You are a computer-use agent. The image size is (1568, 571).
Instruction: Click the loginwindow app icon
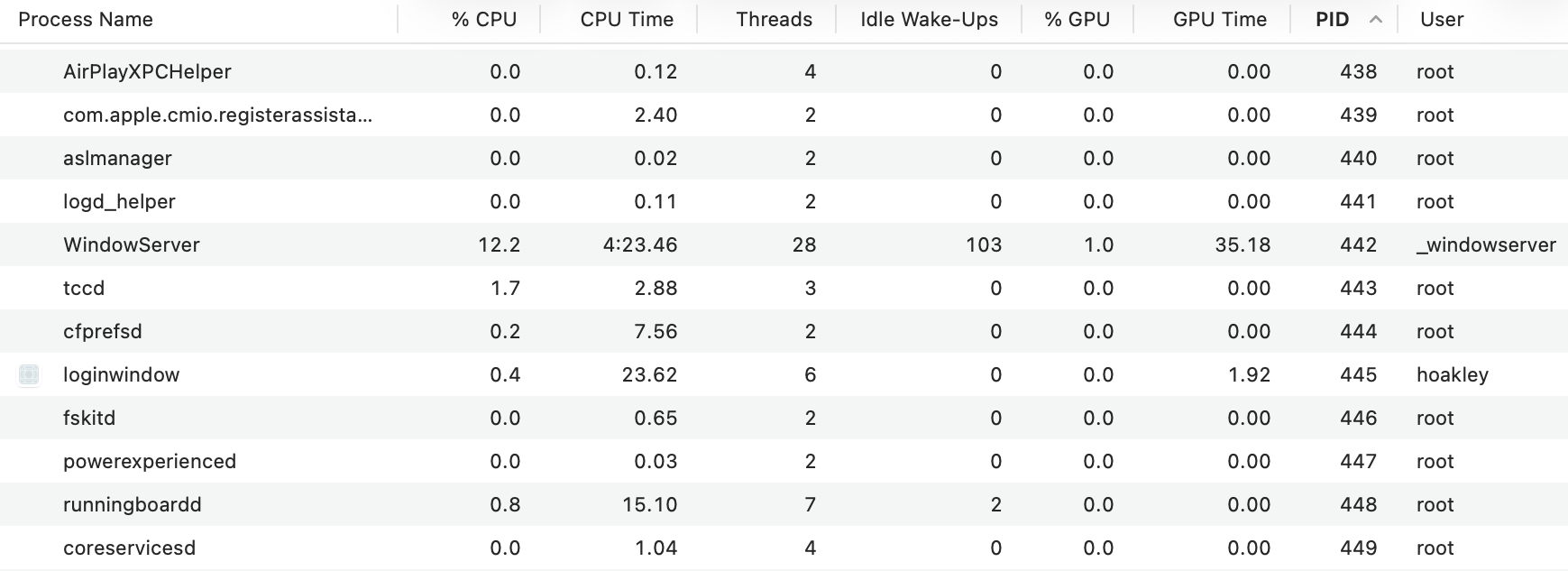(29, 375)
